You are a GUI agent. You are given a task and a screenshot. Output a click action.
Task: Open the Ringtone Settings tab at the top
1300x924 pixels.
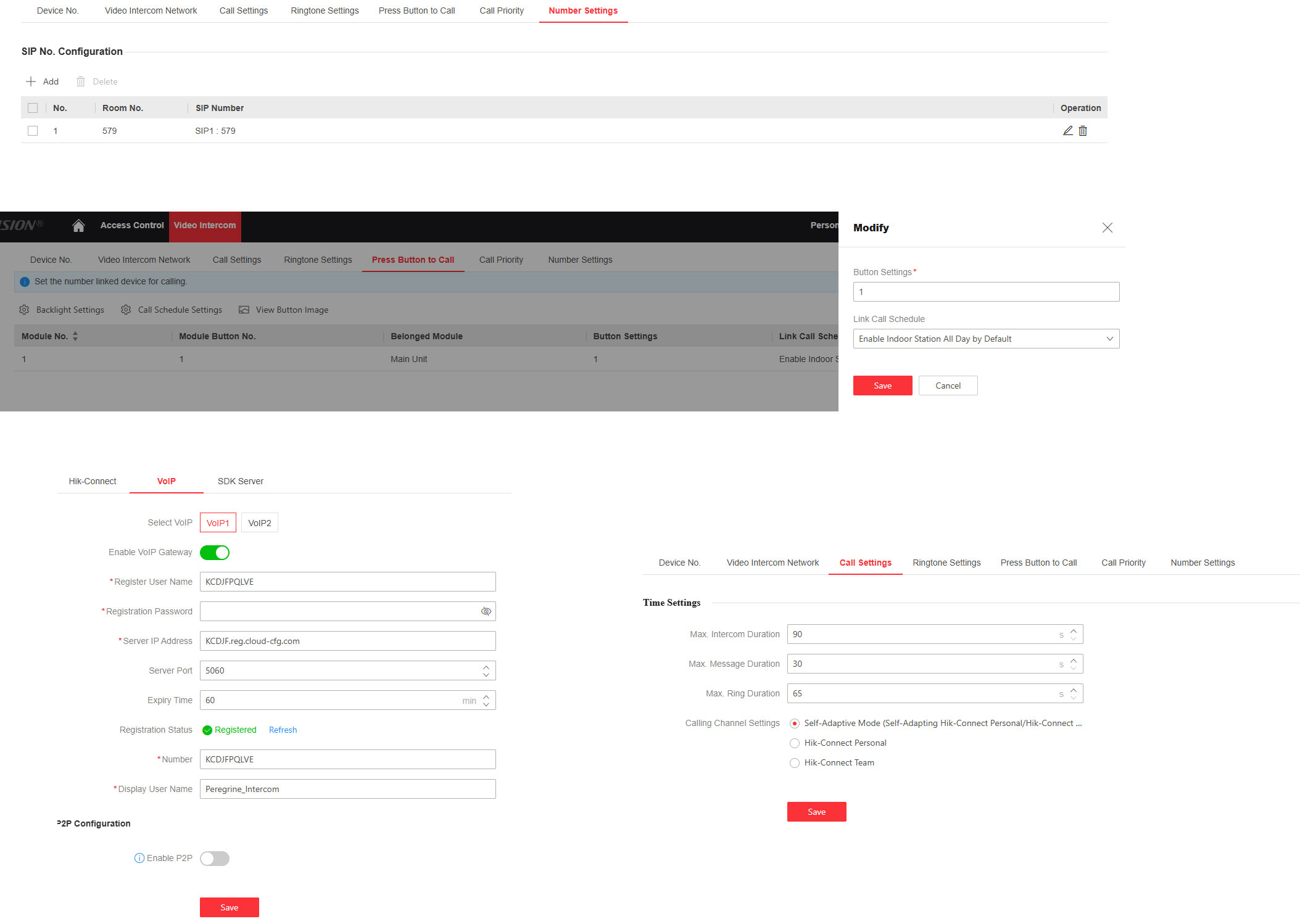(325, 10)
